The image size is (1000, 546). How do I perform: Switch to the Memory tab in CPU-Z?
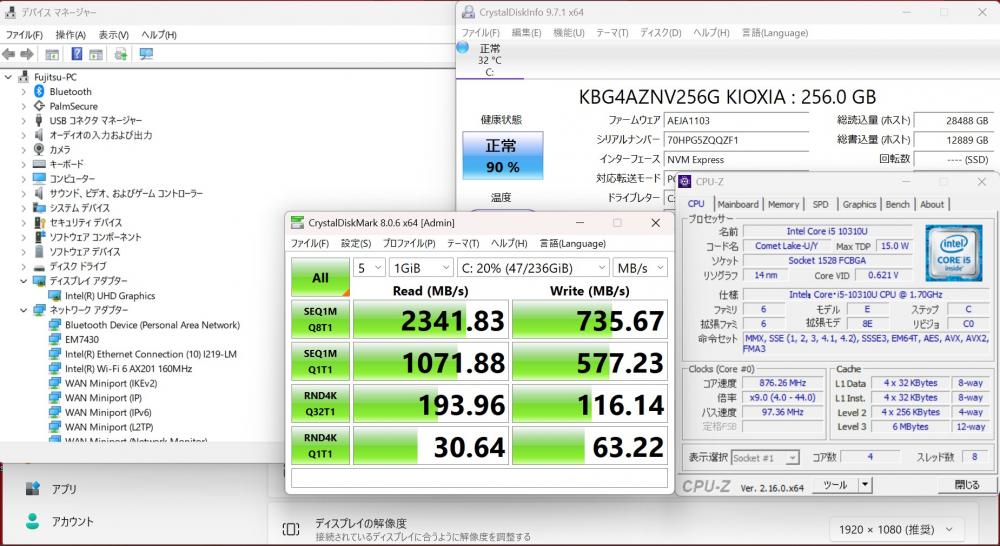click(783, 204)
